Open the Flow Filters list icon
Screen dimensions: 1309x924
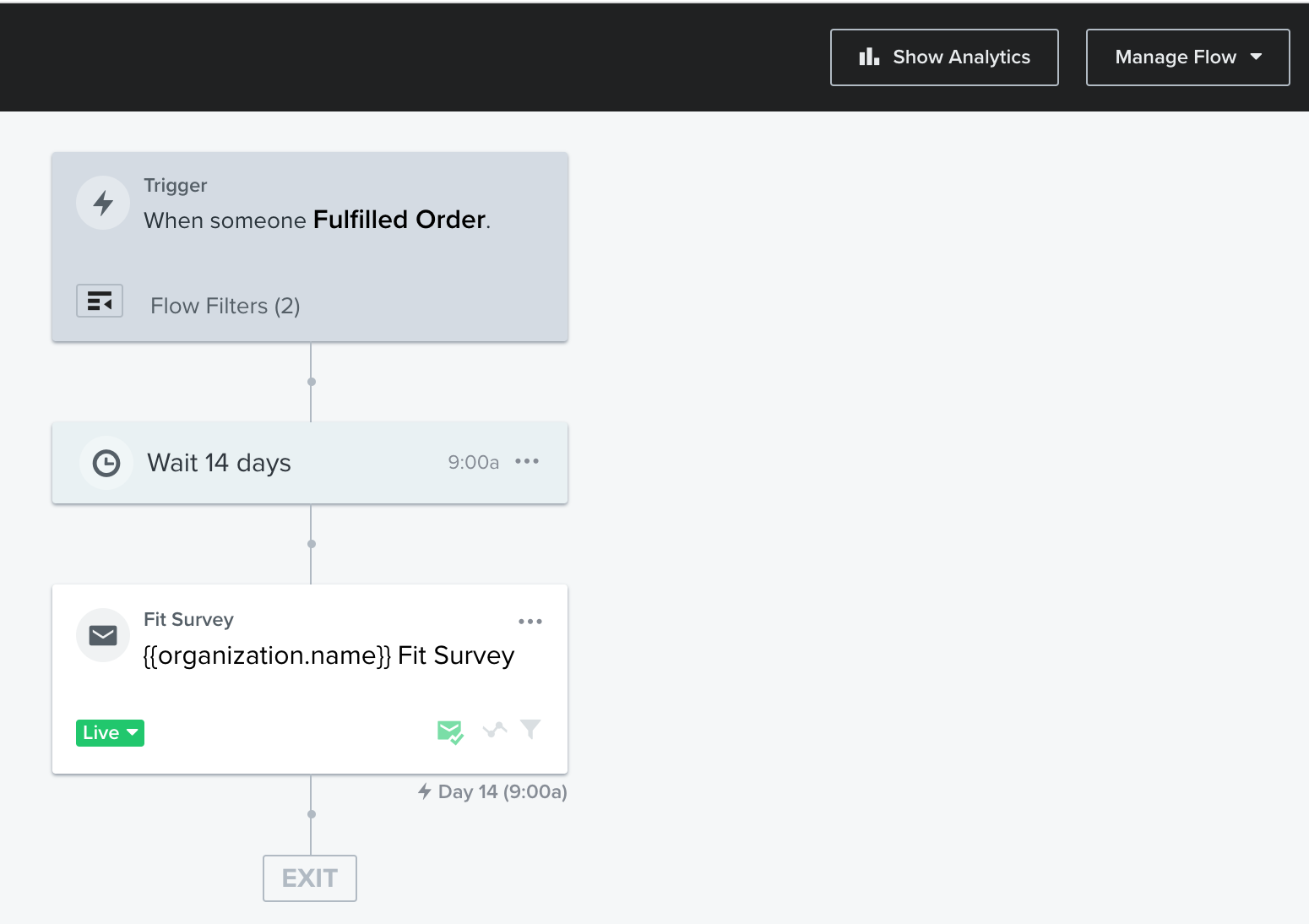click(100, 301)
